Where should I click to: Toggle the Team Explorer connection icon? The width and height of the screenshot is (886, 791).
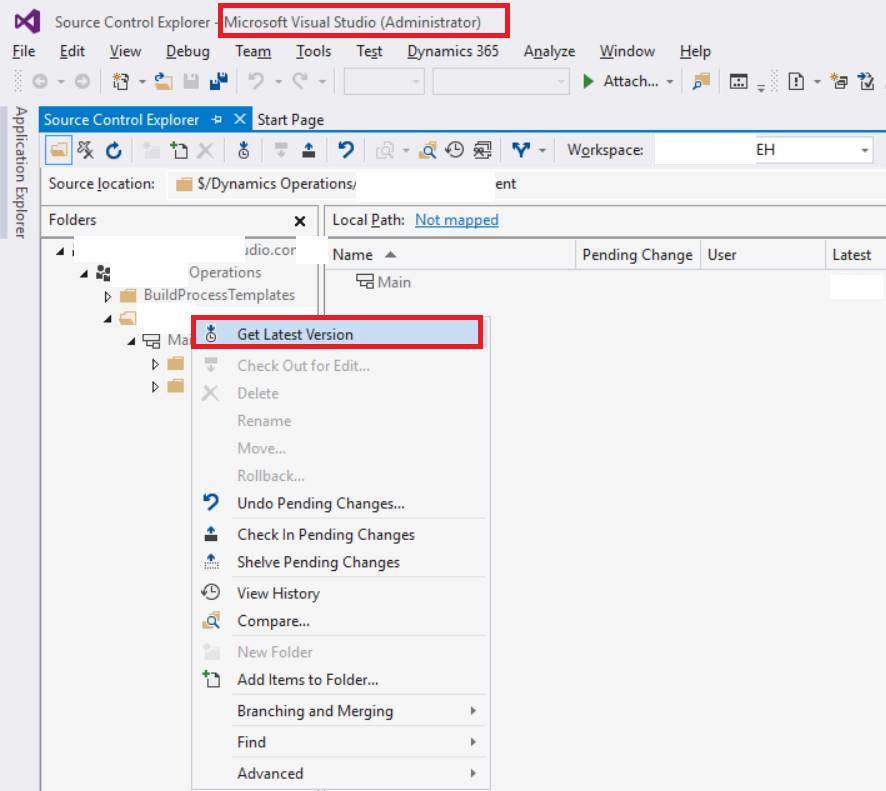87,150
